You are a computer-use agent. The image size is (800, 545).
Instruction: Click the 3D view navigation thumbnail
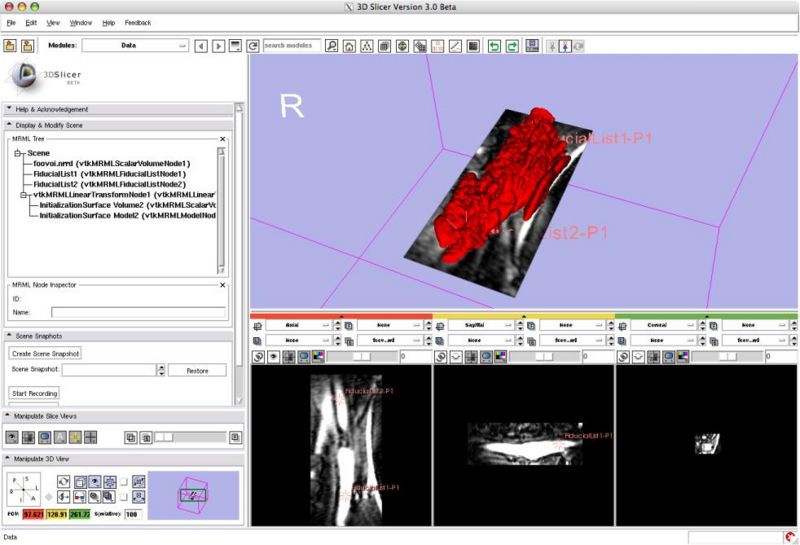[x=193, y=495]
